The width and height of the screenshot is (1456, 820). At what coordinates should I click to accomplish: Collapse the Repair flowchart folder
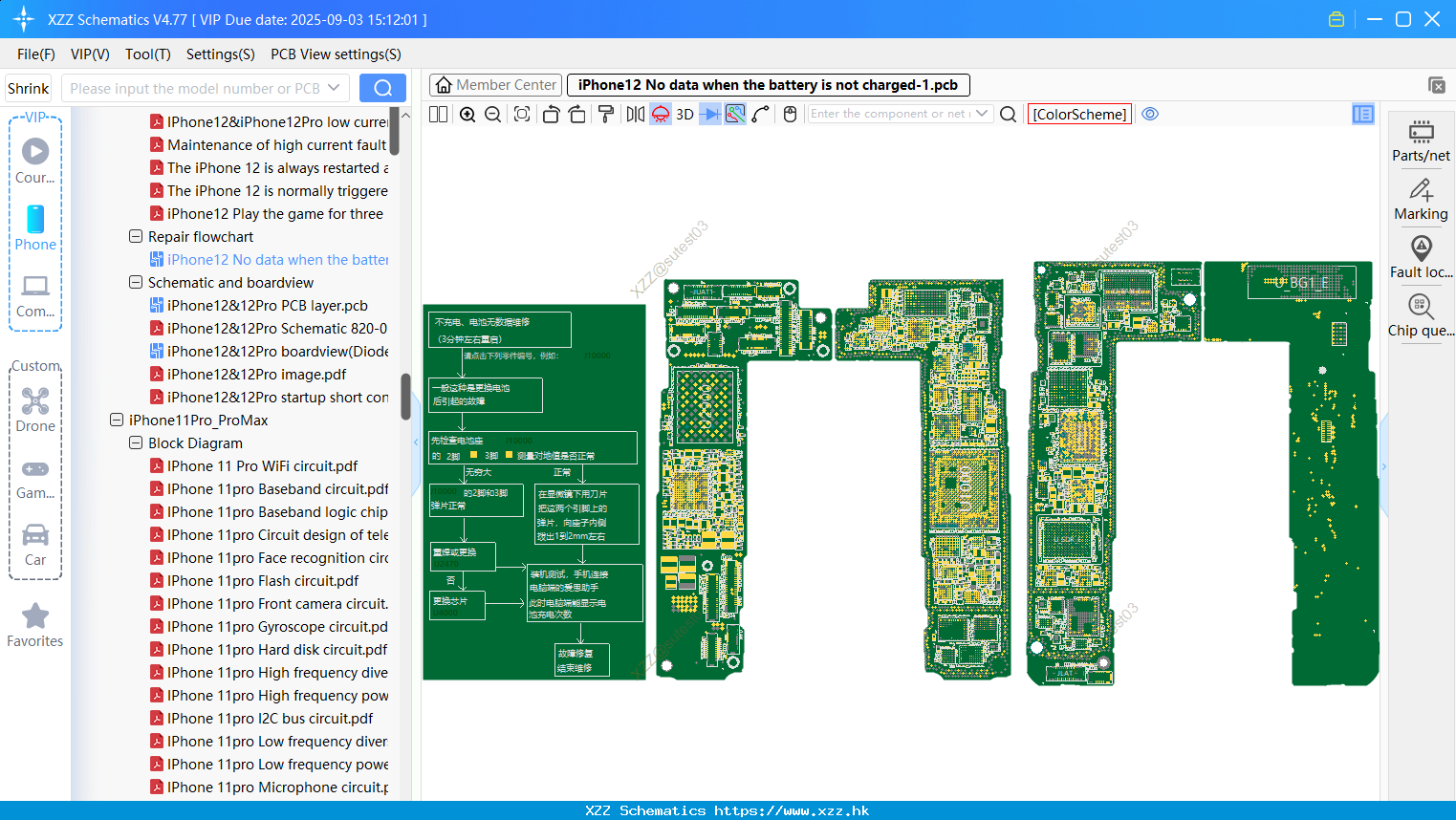pos(136,236)
